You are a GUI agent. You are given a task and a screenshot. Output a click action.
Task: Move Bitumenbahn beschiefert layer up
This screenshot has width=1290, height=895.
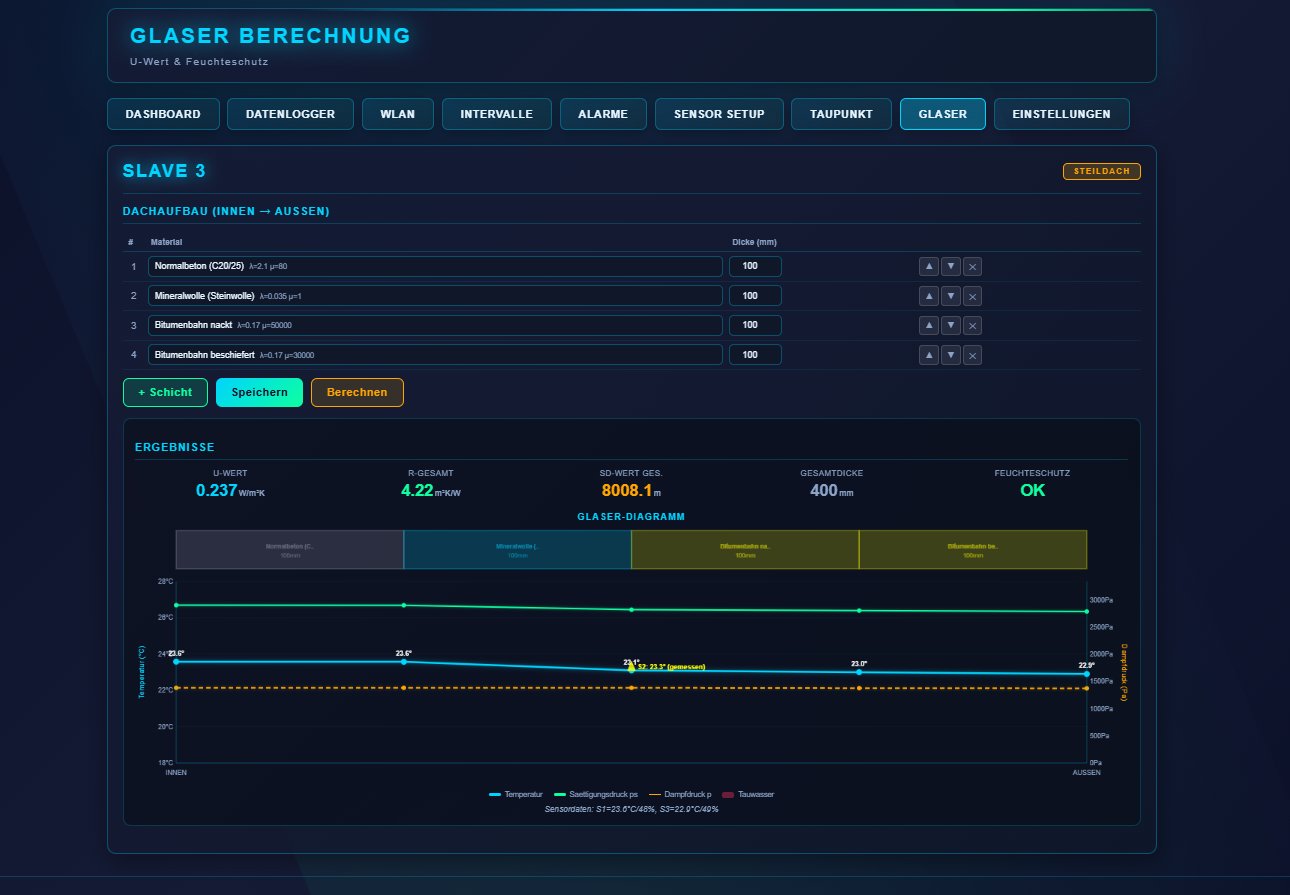(929, 355)
